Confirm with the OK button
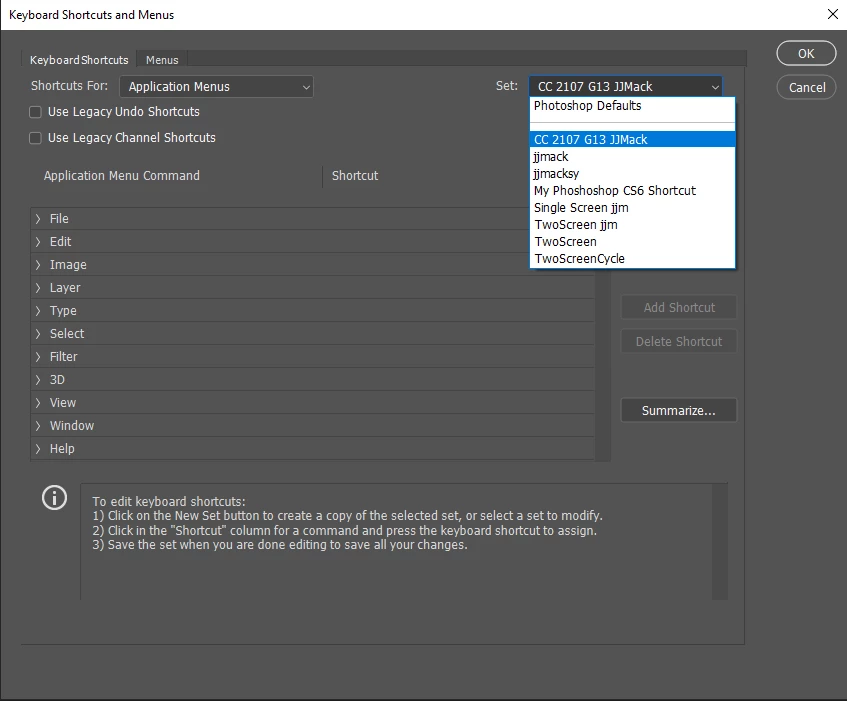 (x=806, y=53)
